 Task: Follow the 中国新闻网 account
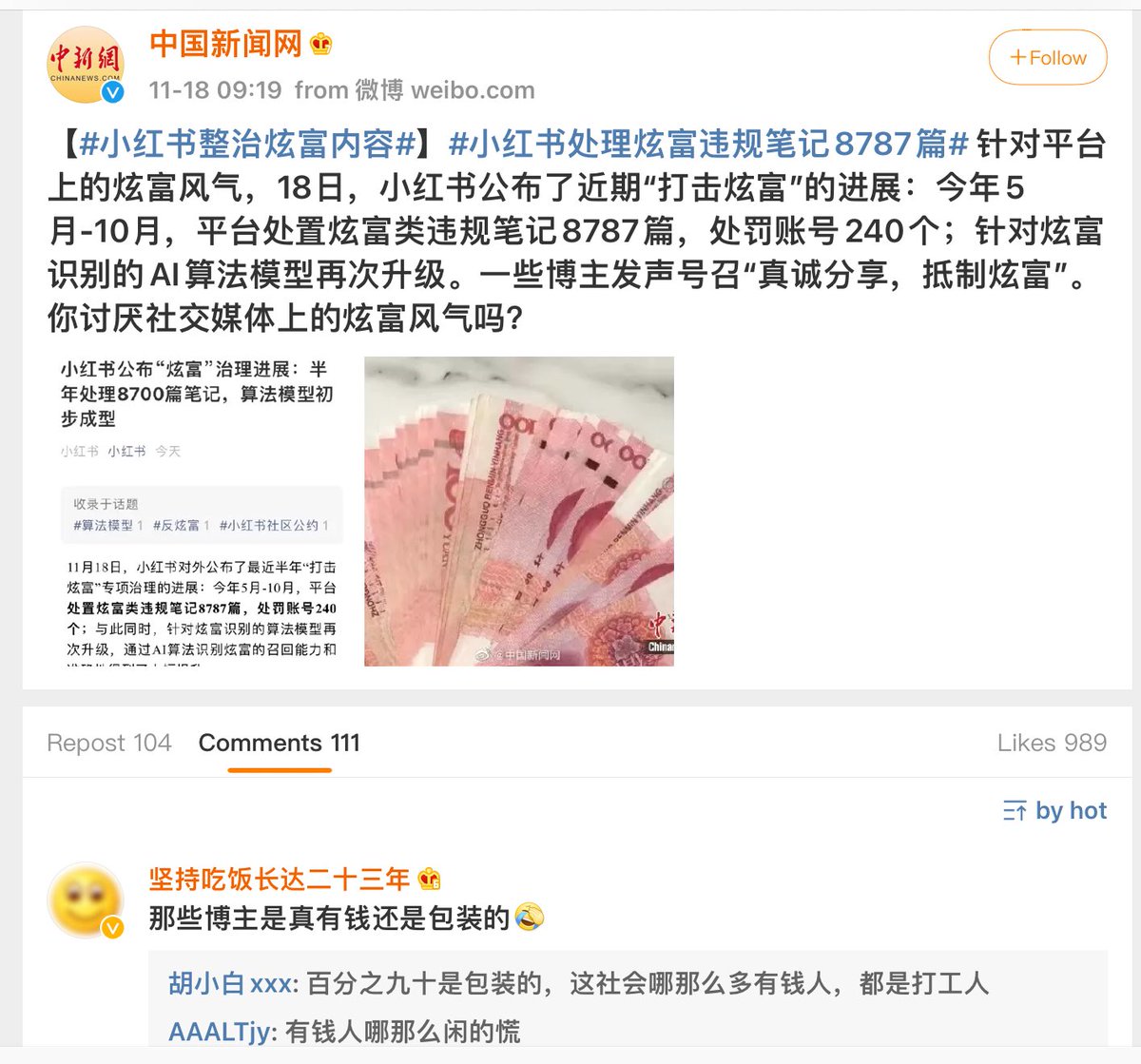pos(1048,58)
